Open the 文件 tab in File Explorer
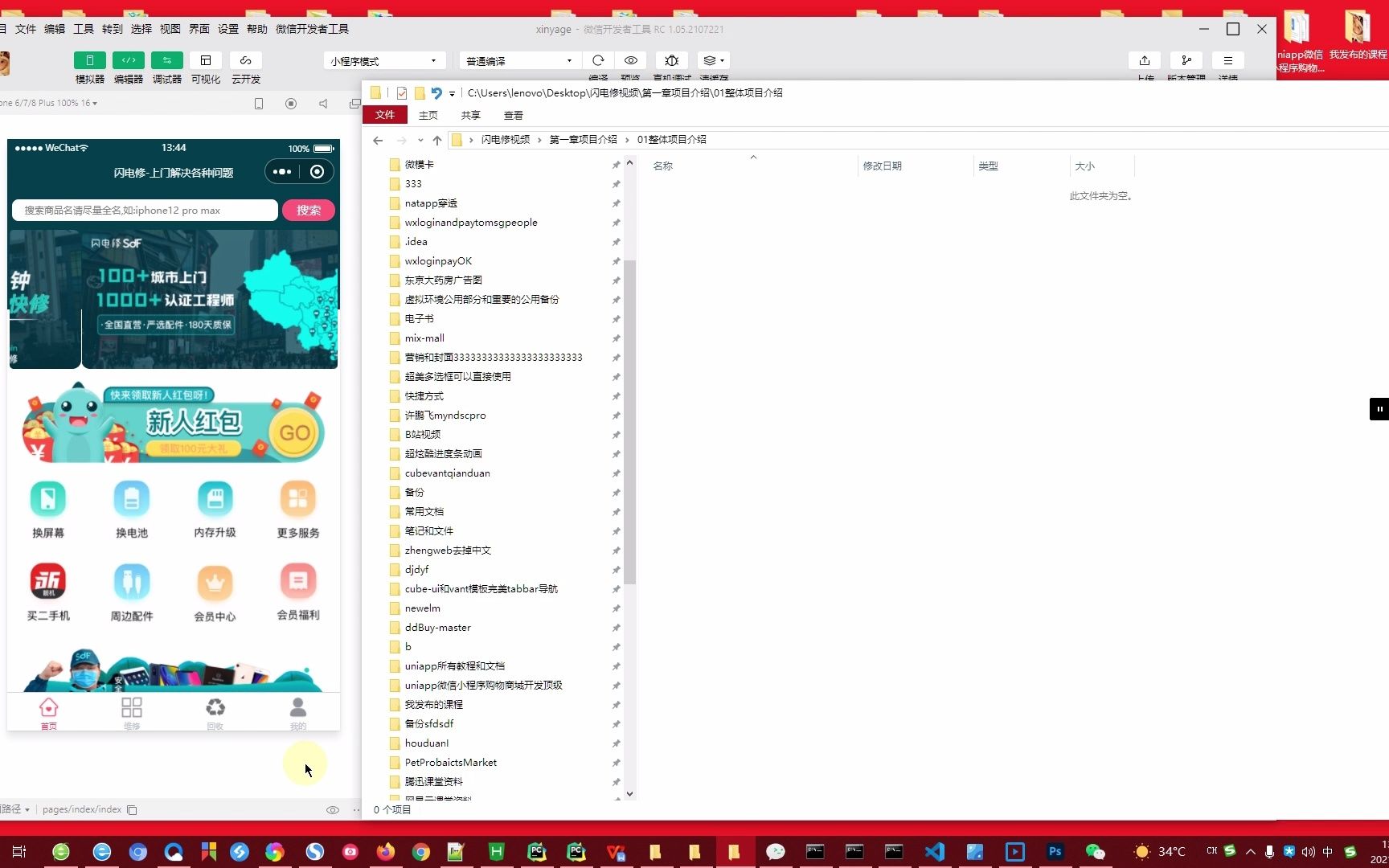 pyautogui.click(x=385, y=115)
